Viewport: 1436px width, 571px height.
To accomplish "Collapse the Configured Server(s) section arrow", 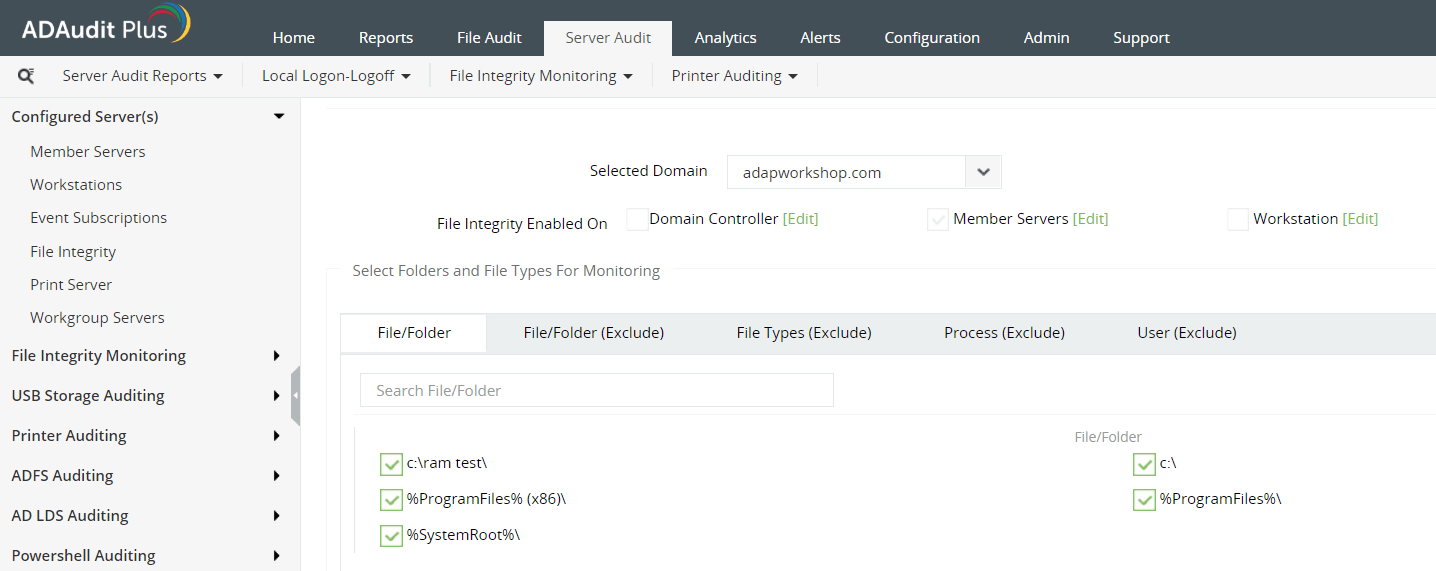I will pos(279,116).
